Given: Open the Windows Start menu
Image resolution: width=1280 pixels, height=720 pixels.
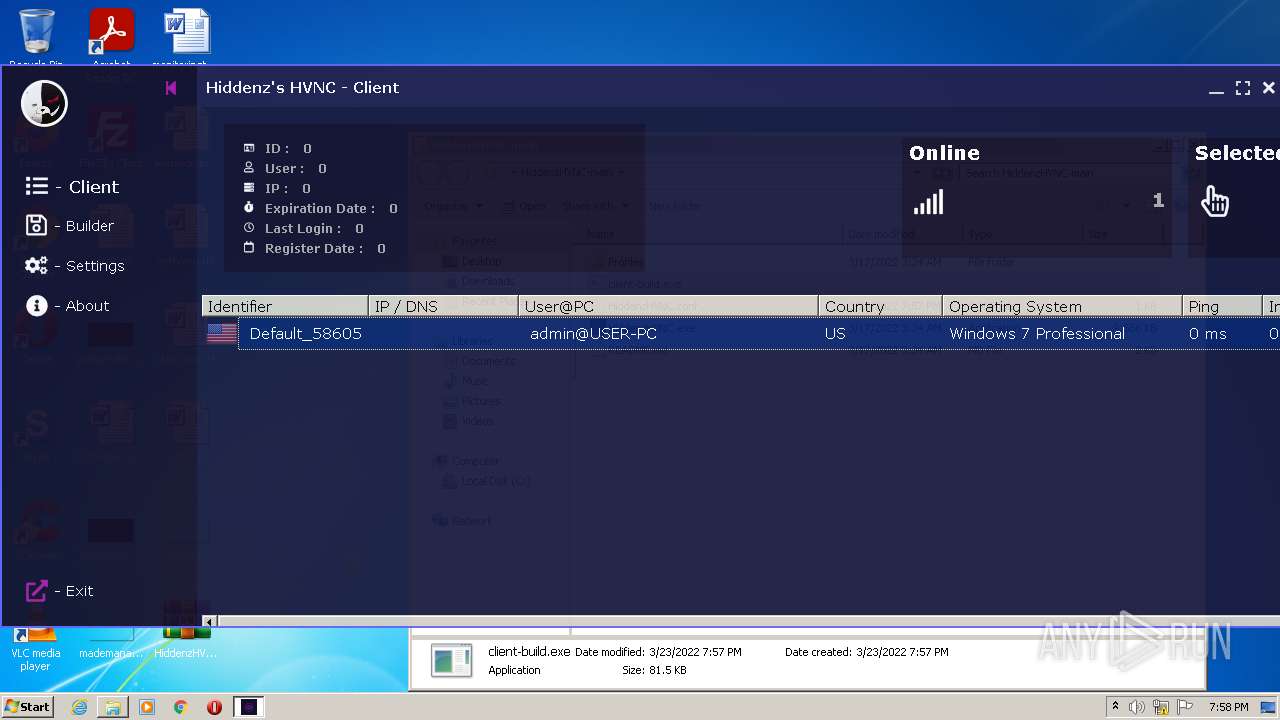Looking at the screenshot, I should coord(27,707).
